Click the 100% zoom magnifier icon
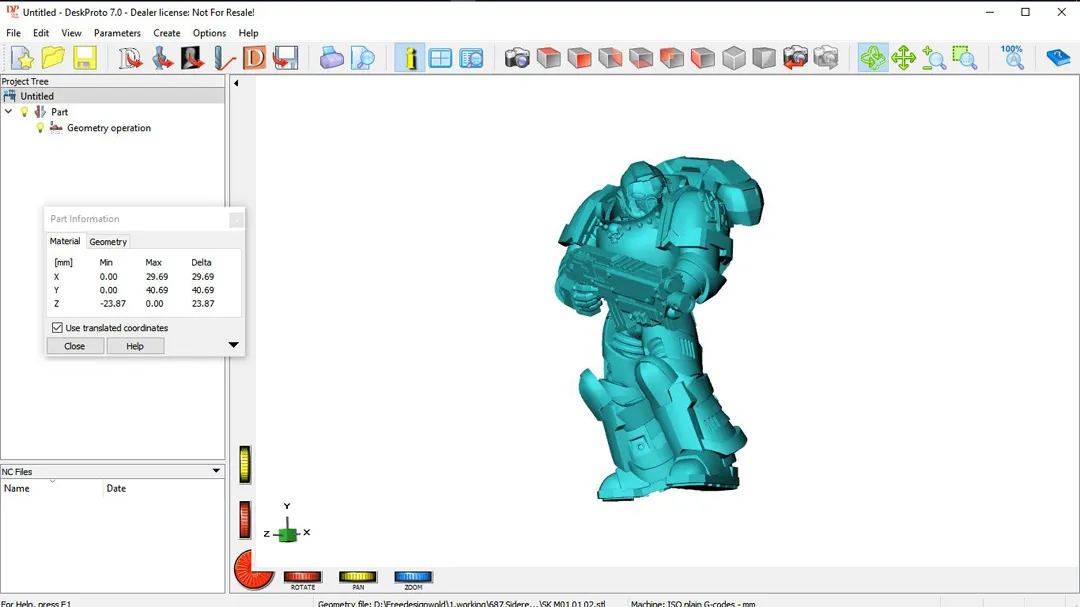This screenshot has width=1080, height=607. 1012,58
